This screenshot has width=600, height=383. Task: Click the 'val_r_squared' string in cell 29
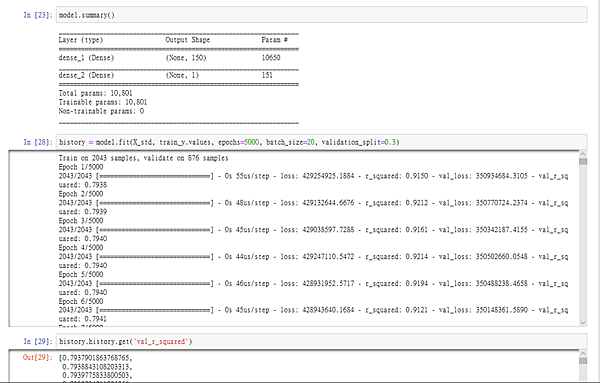click(161, 341)
